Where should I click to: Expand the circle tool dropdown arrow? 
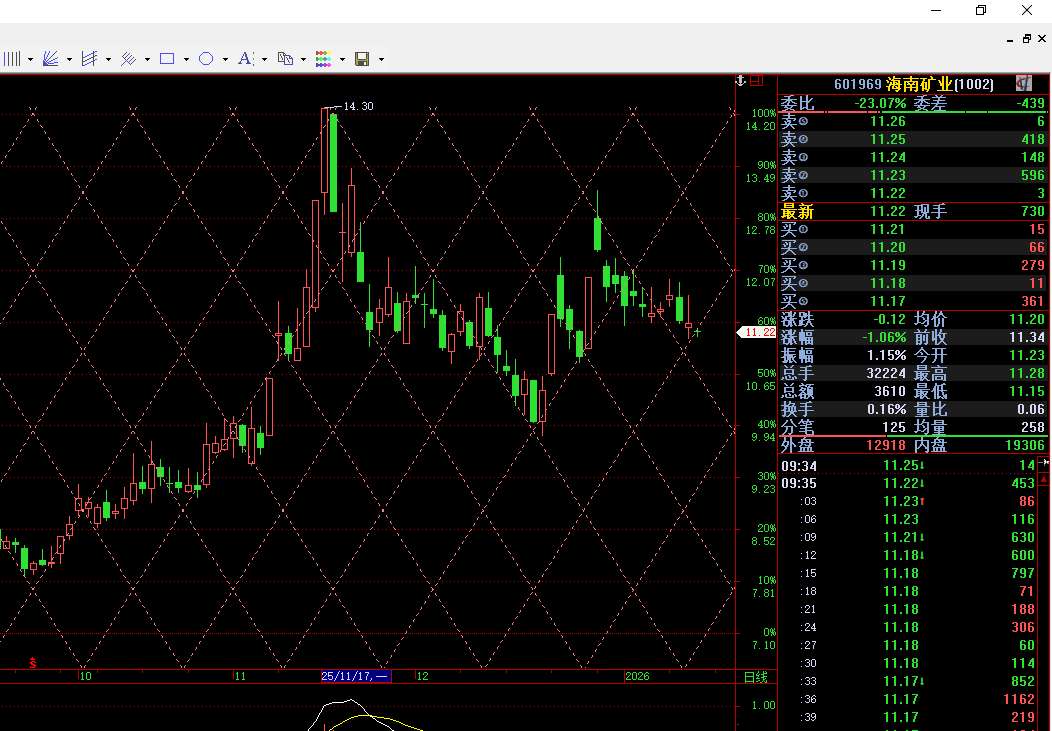225,60
